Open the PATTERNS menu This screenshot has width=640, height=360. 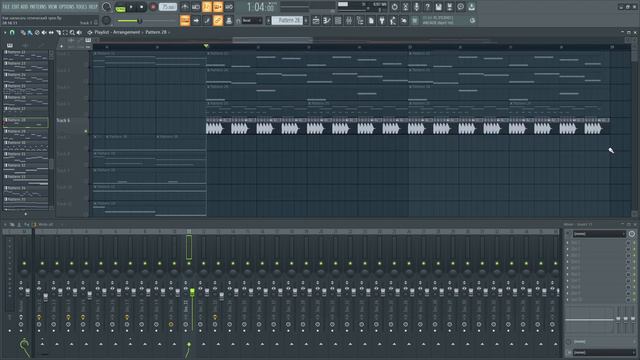point(38,7)
